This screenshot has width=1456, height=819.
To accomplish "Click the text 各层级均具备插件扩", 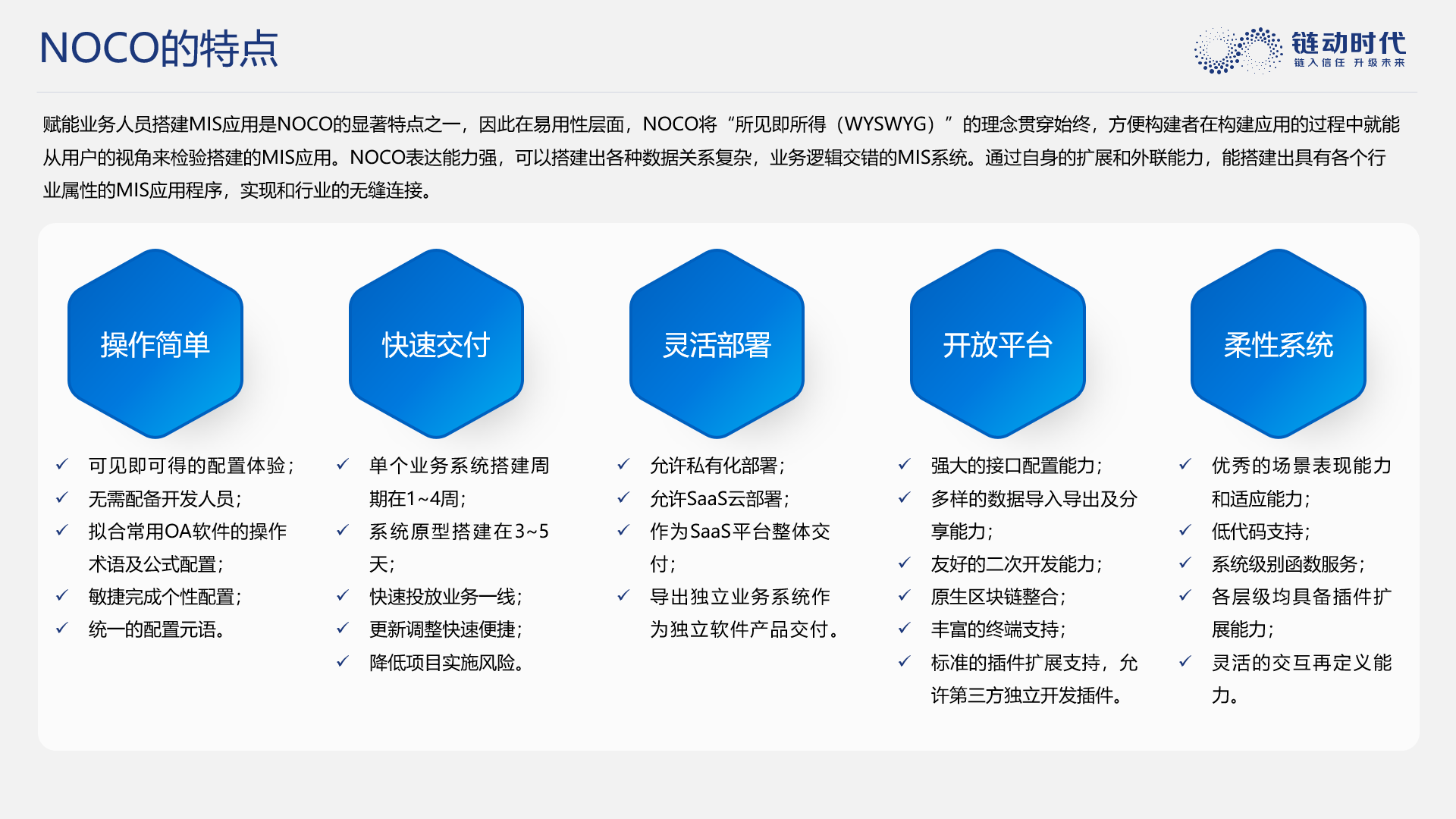I will pos(1302,597).
